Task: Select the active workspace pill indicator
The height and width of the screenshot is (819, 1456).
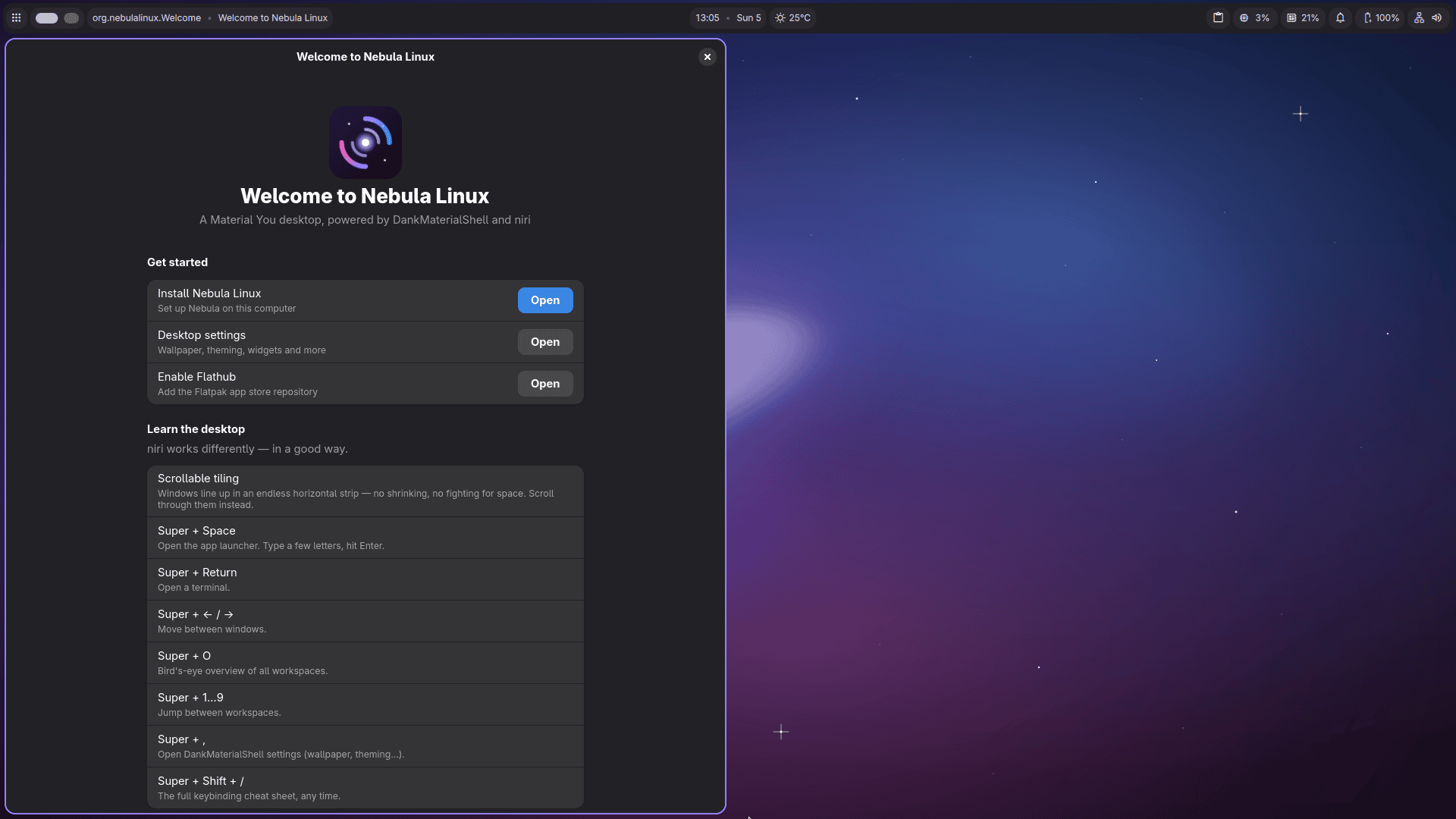Action: 46,17
